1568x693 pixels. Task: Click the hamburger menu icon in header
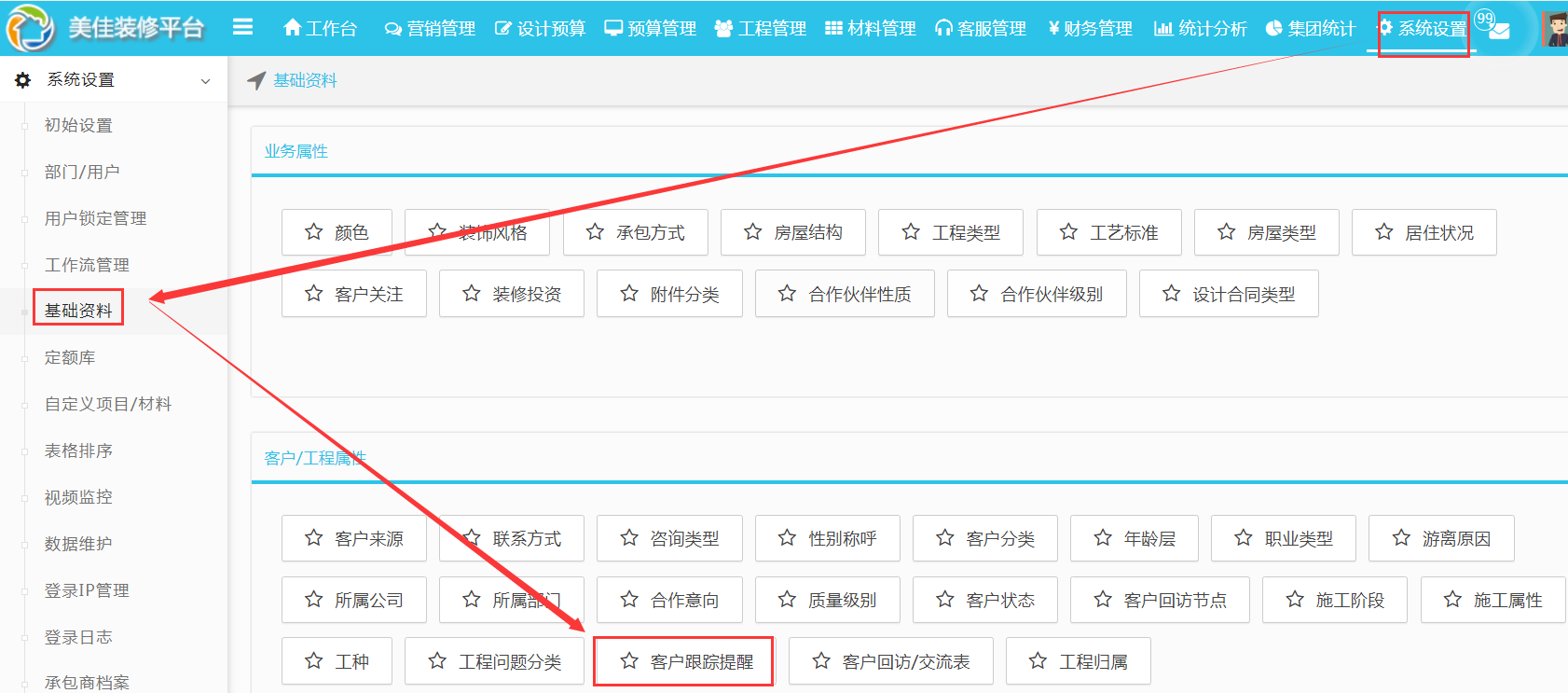pos(242,28)
